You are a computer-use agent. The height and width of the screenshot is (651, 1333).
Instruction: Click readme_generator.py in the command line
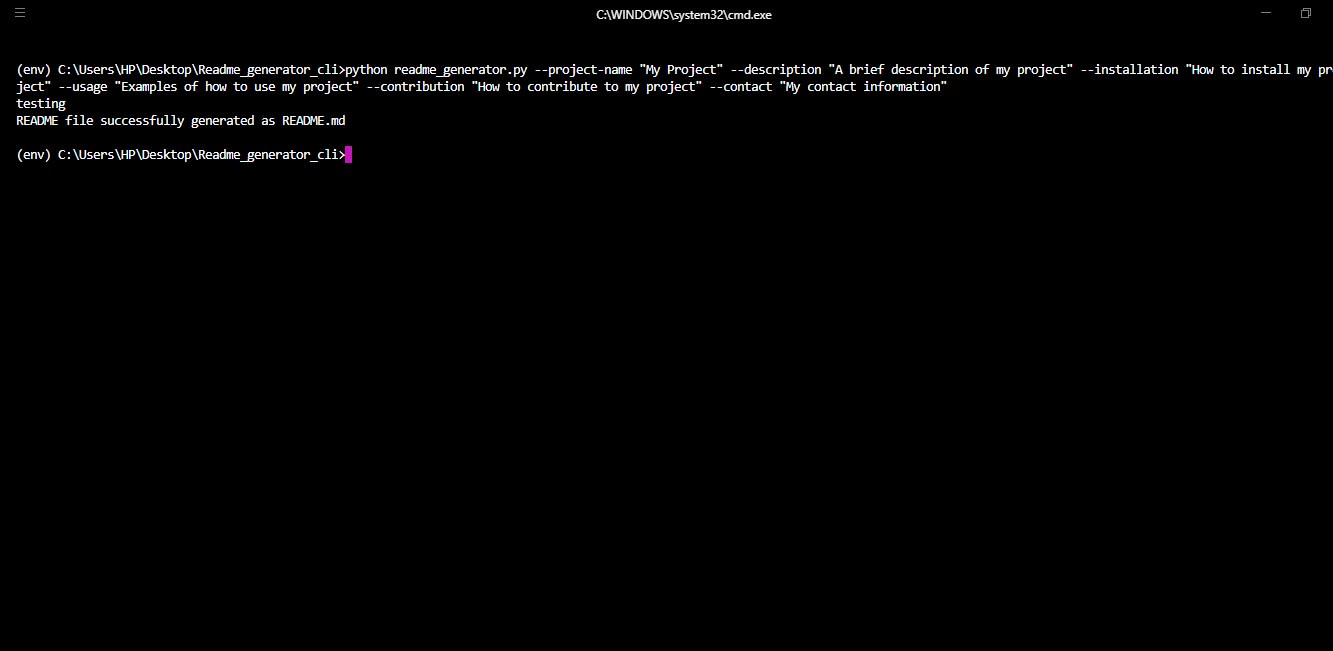pyautogui.click(x=460, y=70)
